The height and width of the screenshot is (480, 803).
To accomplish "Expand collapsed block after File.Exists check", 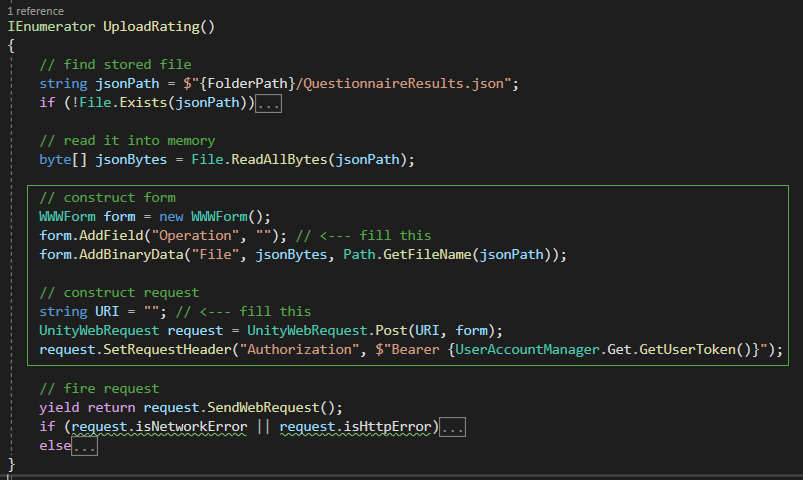I will point(268,103).
